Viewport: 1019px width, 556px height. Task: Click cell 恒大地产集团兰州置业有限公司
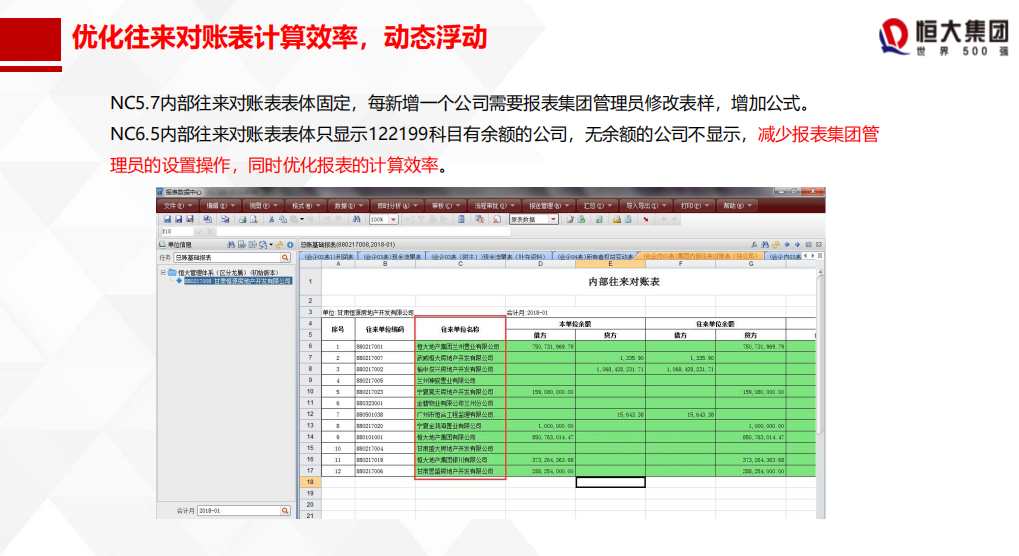click(460, 347)
